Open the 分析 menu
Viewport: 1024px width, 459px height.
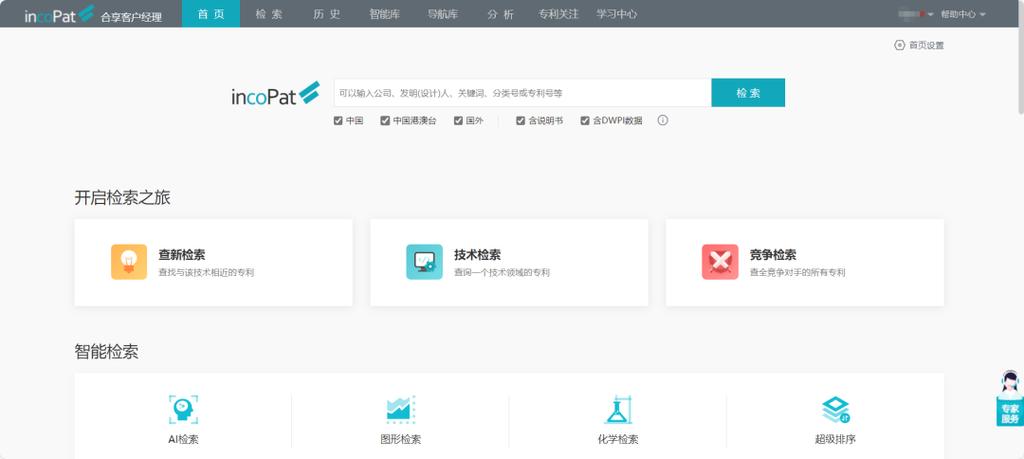pos(500,14)
